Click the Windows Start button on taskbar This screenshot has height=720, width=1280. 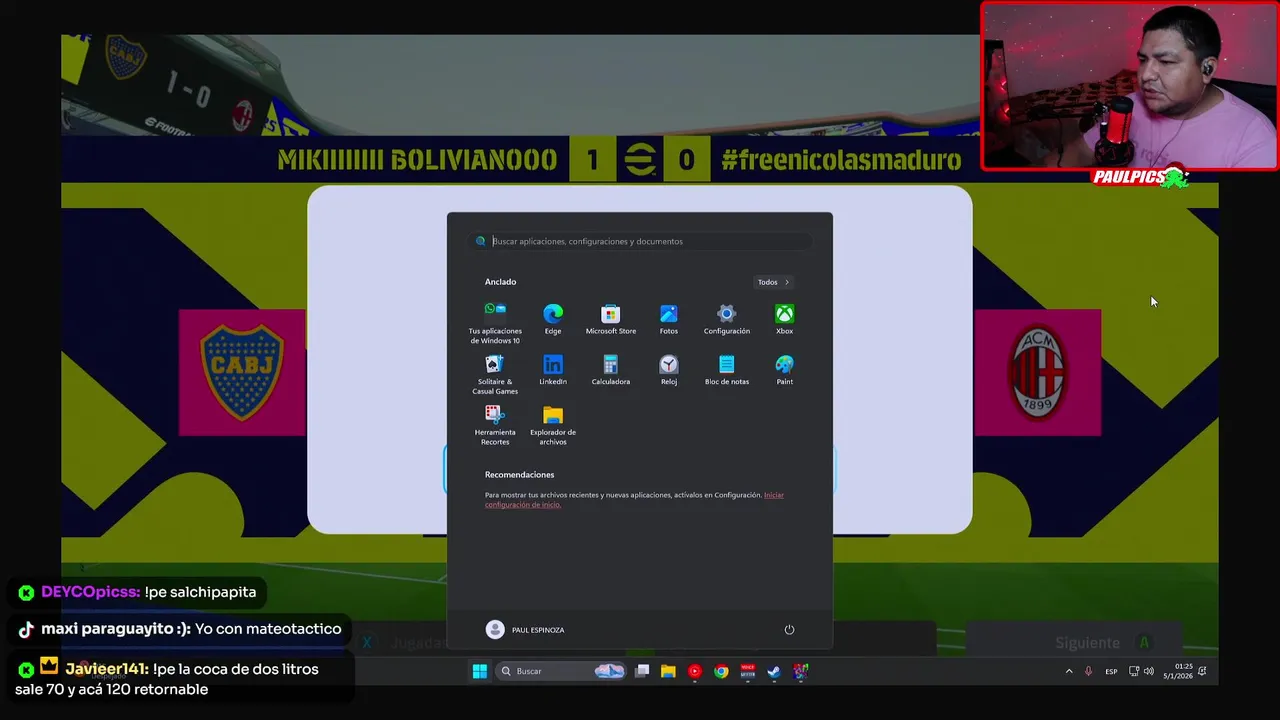(x=480, y=671)
